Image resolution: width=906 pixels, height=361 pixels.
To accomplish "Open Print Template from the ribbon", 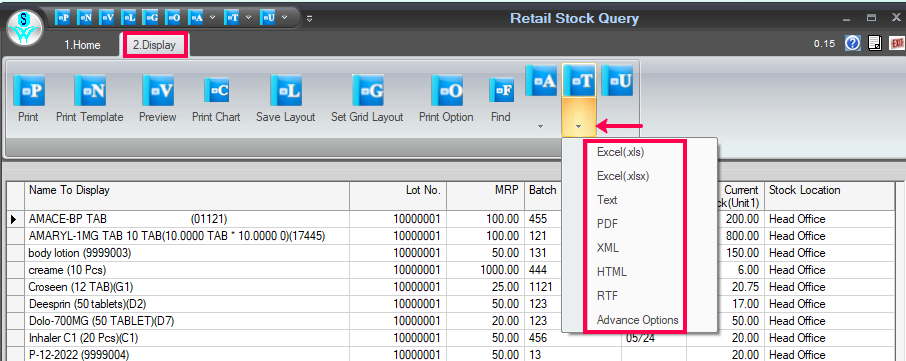I will click(90, 91).
